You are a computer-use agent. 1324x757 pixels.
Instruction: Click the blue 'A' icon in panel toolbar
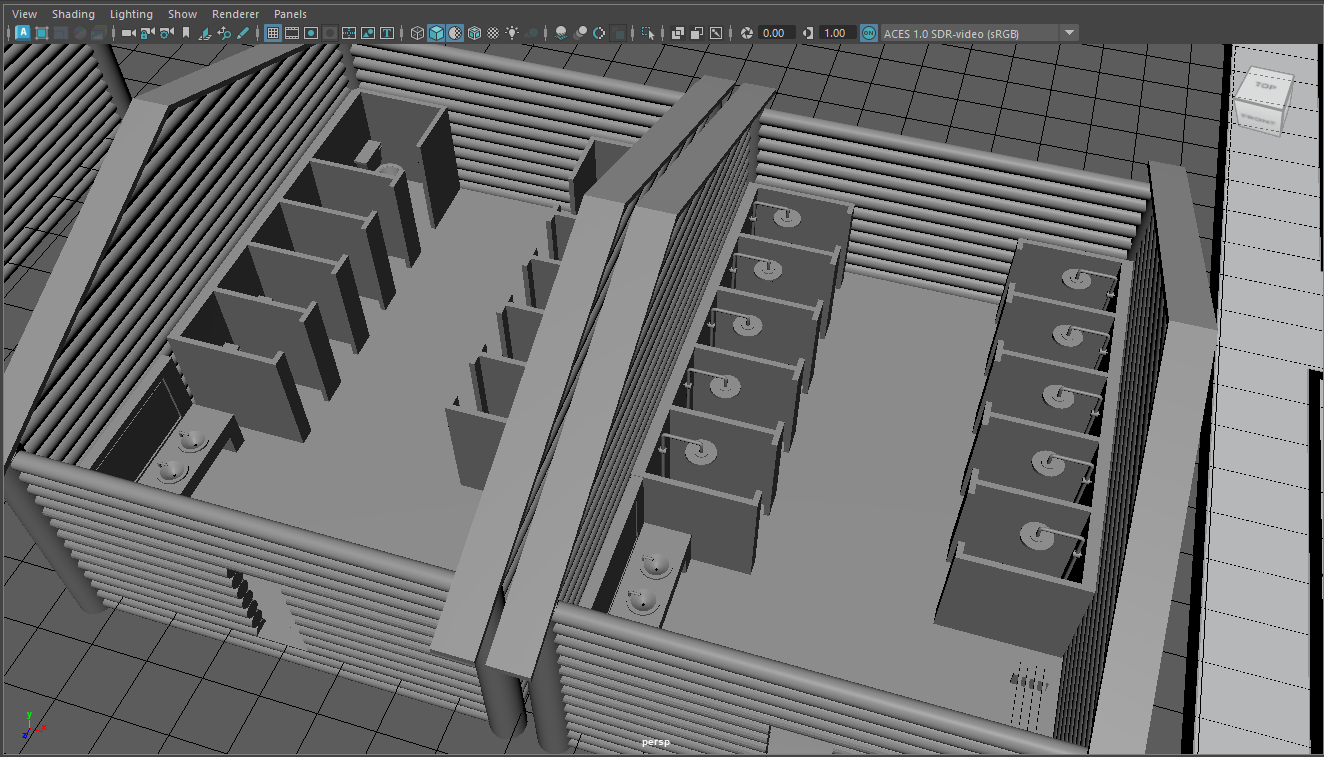pyautogui.click(x=23, y=33)
